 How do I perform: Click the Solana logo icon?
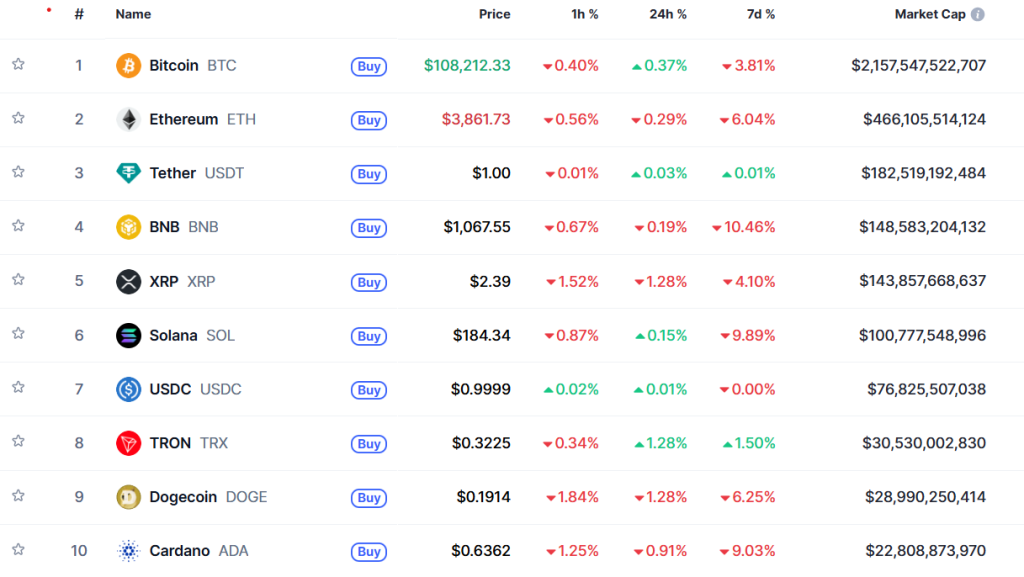[x=129, y=336]
